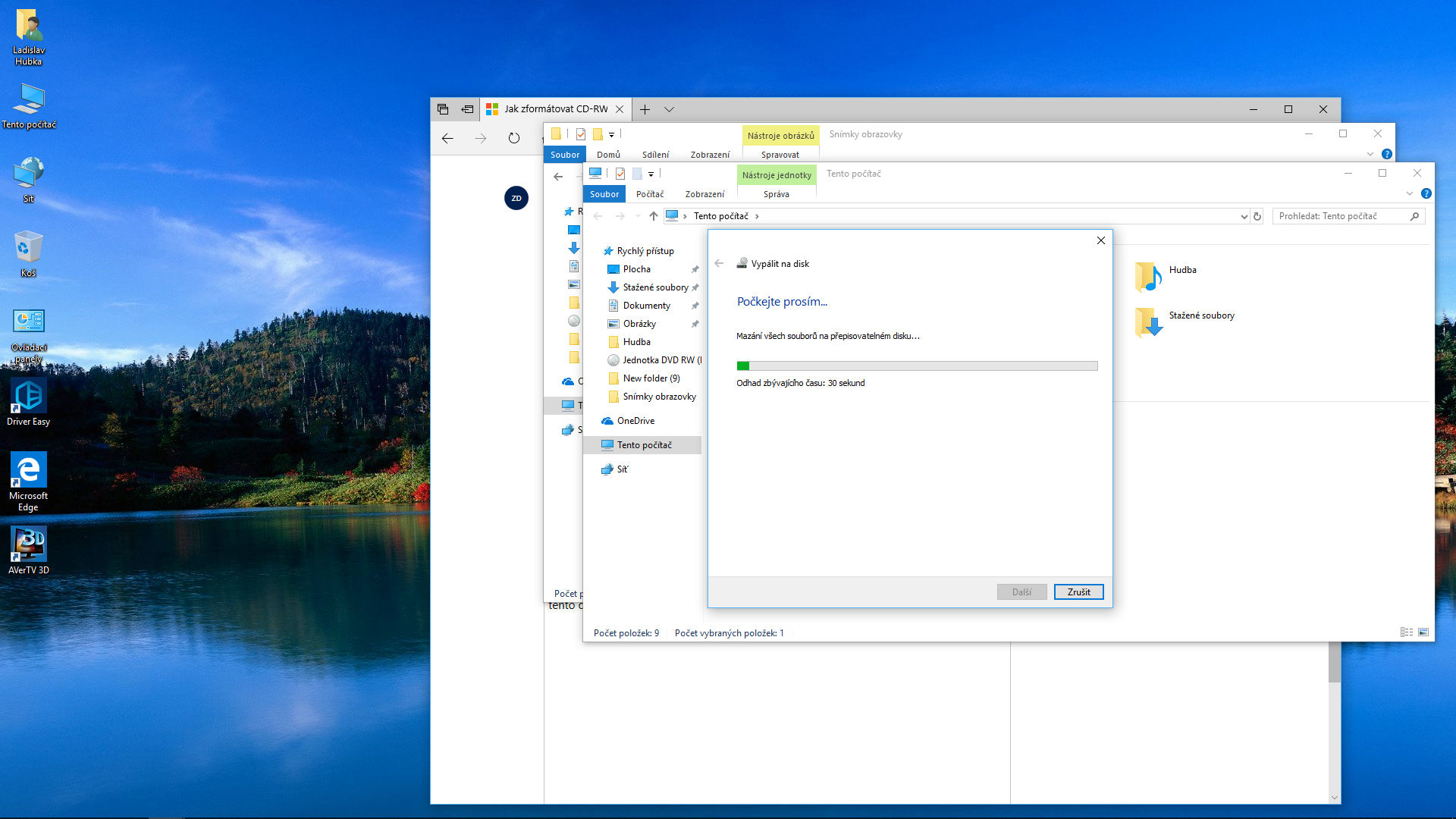Viewport: 1456px width, 819px height.
Task: Click the address bar refresh icon
Action: point(1257,216)
